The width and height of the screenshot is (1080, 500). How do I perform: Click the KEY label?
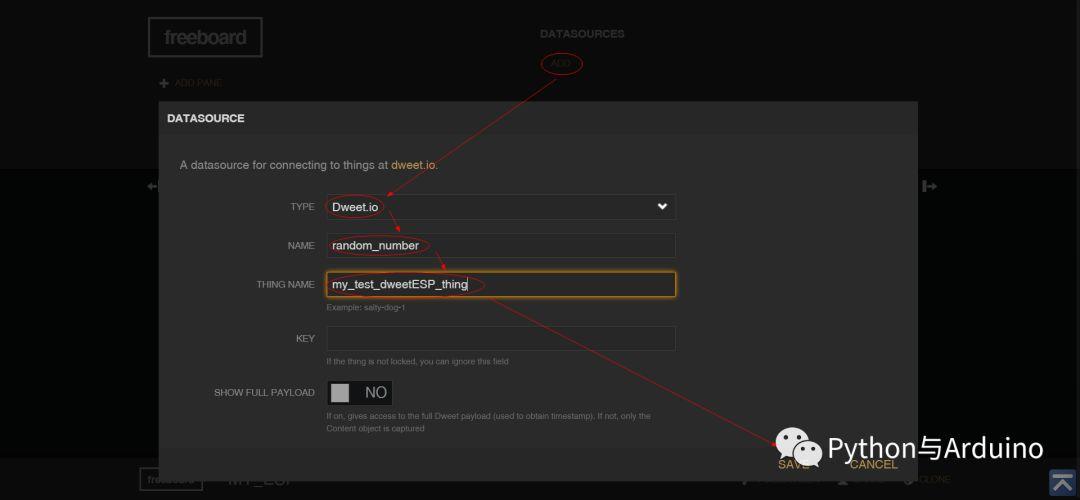click(x=305, y=338)
